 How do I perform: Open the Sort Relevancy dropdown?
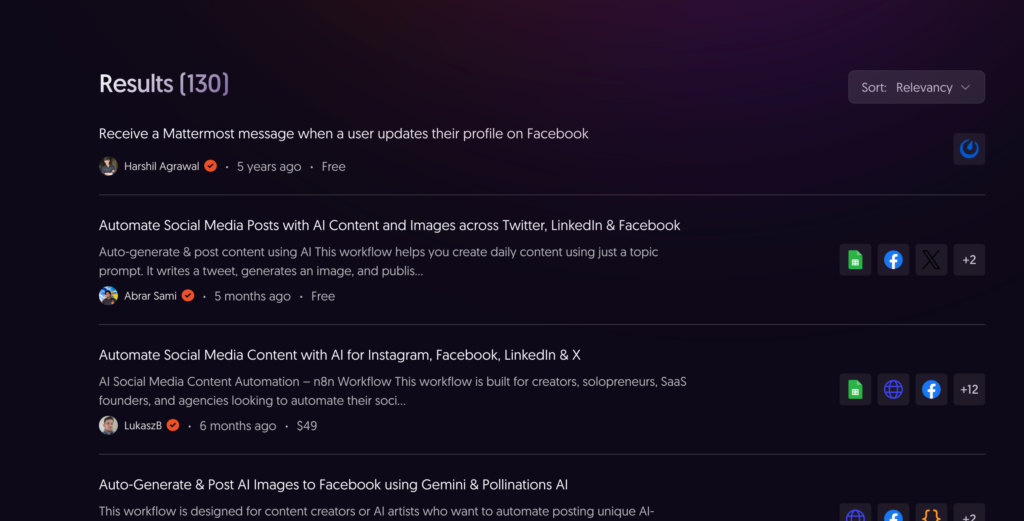[916, 87]
